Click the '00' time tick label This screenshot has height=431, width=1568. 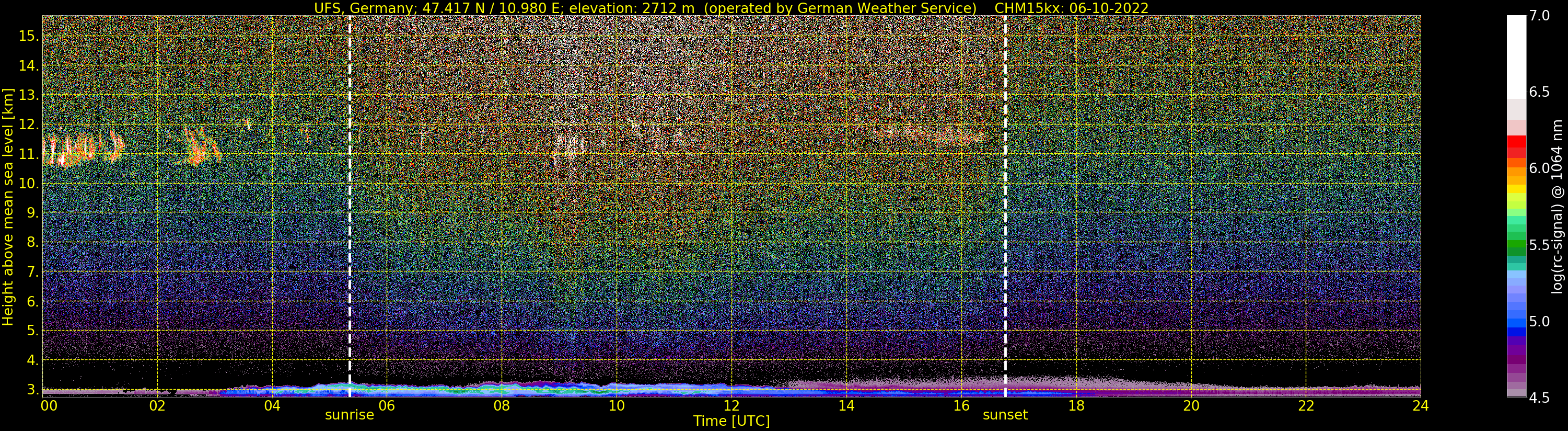point(49,405)
